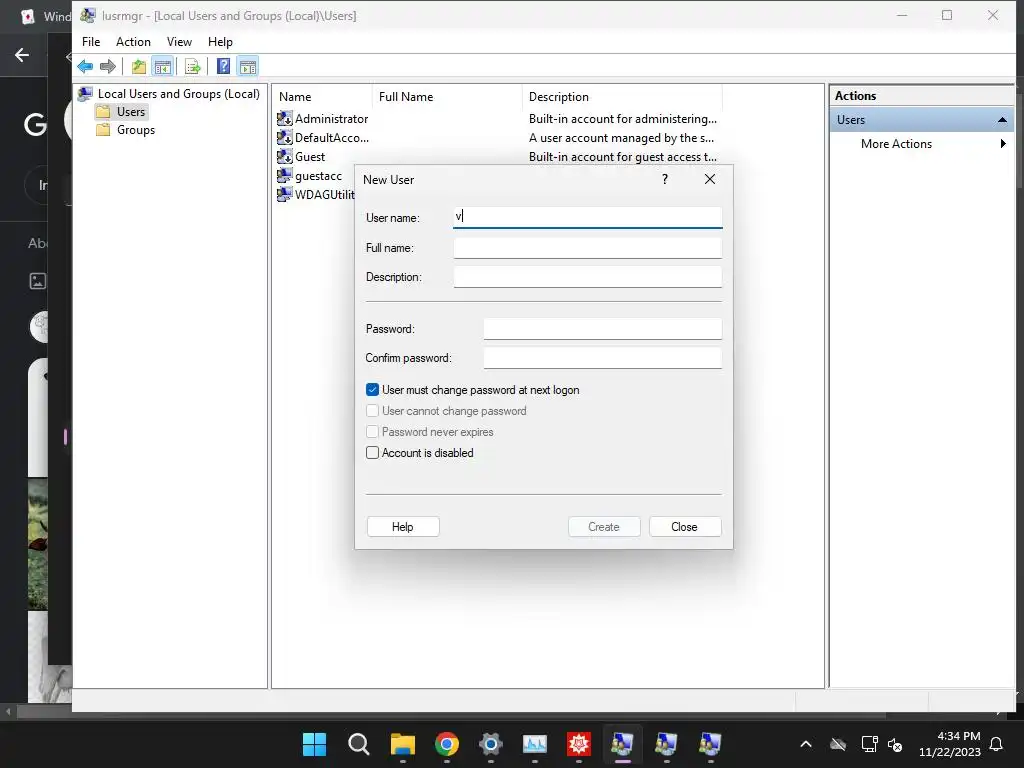Click the muted volume tray icon

pyautogui.click(x=895, y=744)
